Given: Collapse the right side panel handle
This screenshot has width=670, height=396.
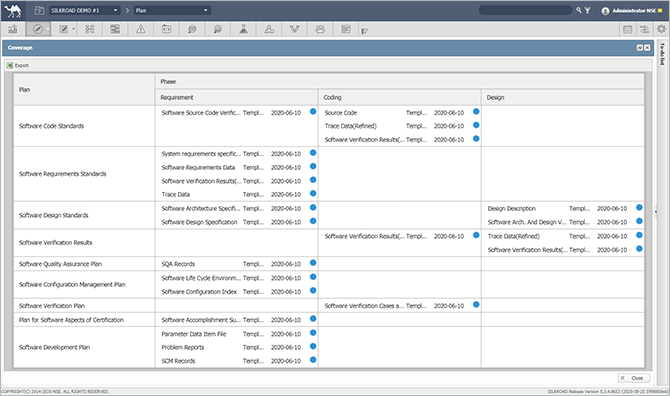Looking at the screenshot, I should 655,211.
